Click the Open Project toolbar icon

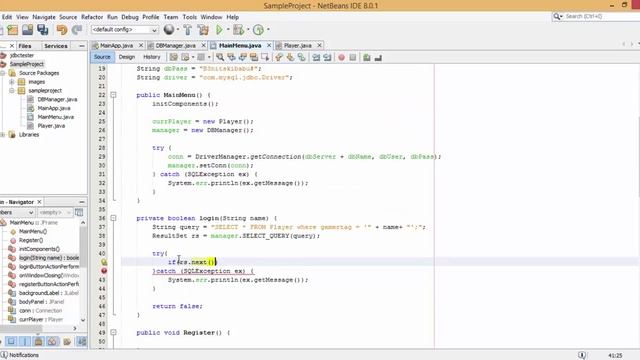pos(27,30)
